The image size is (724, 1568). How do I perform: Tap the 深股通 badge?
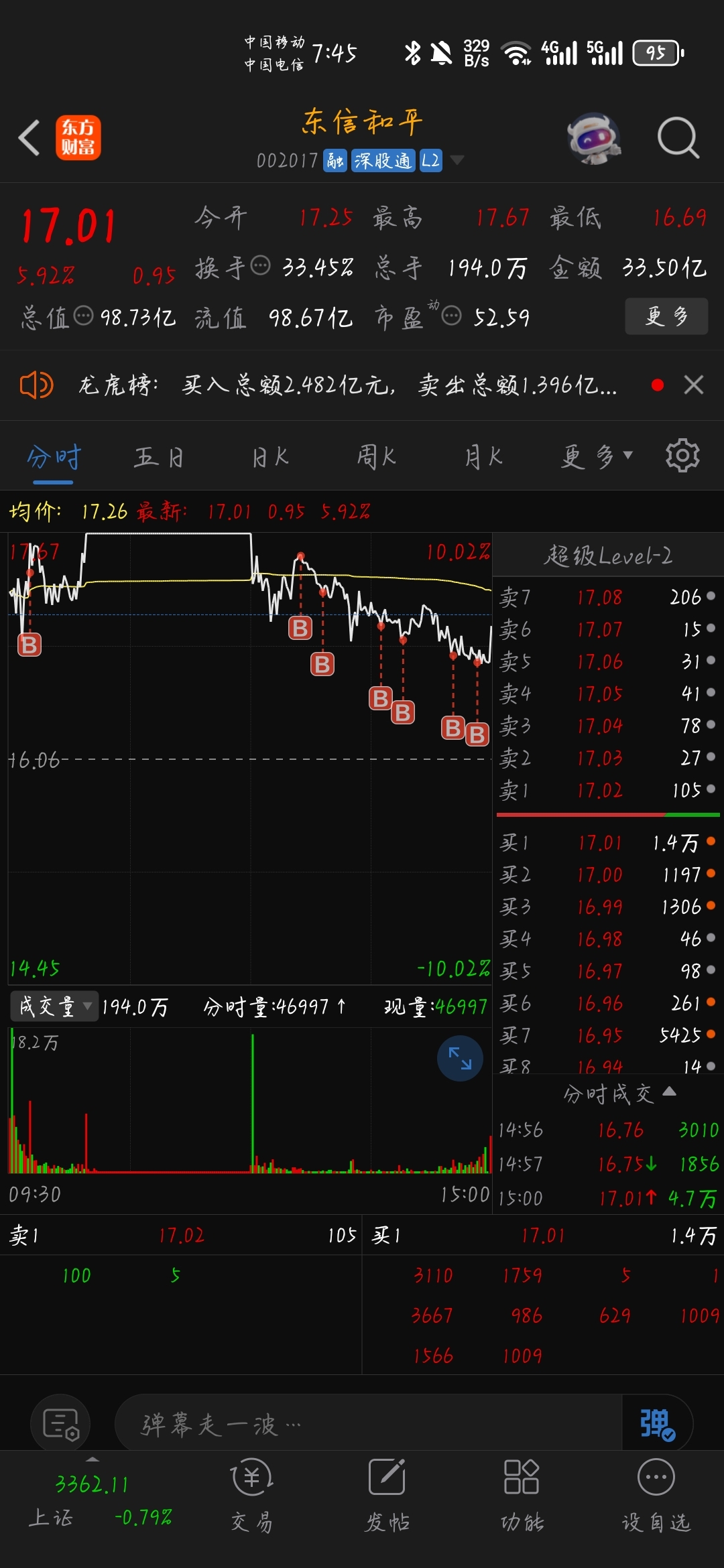pyautogui.click(x=383, y=161)
